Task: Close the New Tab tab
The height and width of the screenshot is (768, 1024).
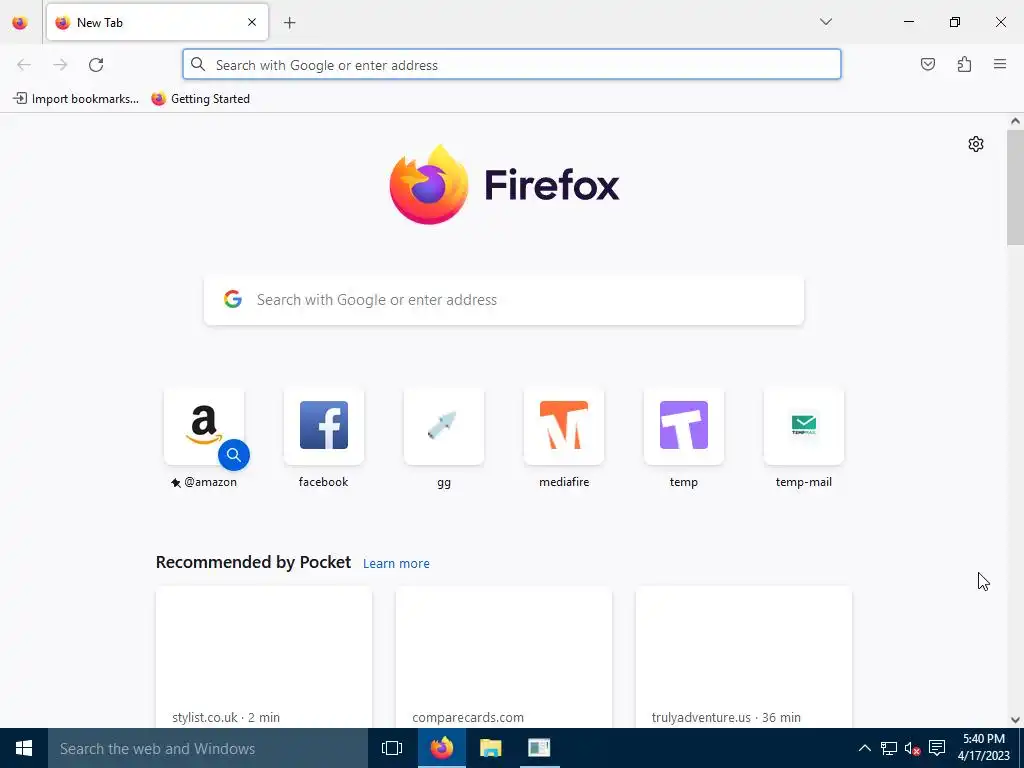Action: (251, 22)
